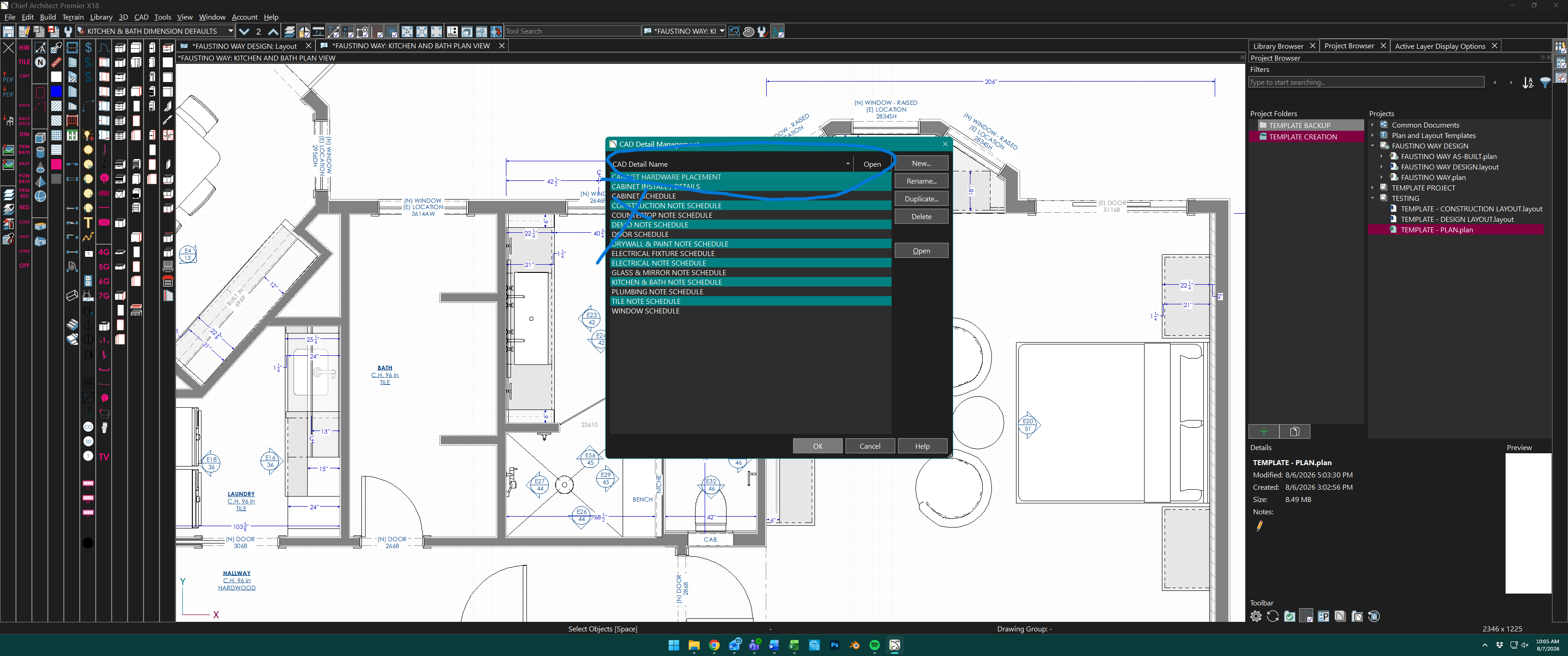The image size is (1568, 656).
Task: Open the Windows Start menu
Action: (674, 646)
